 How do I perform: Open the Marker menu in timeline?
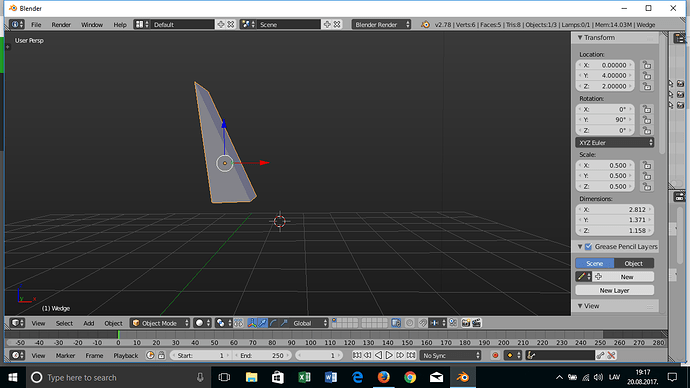66,355
